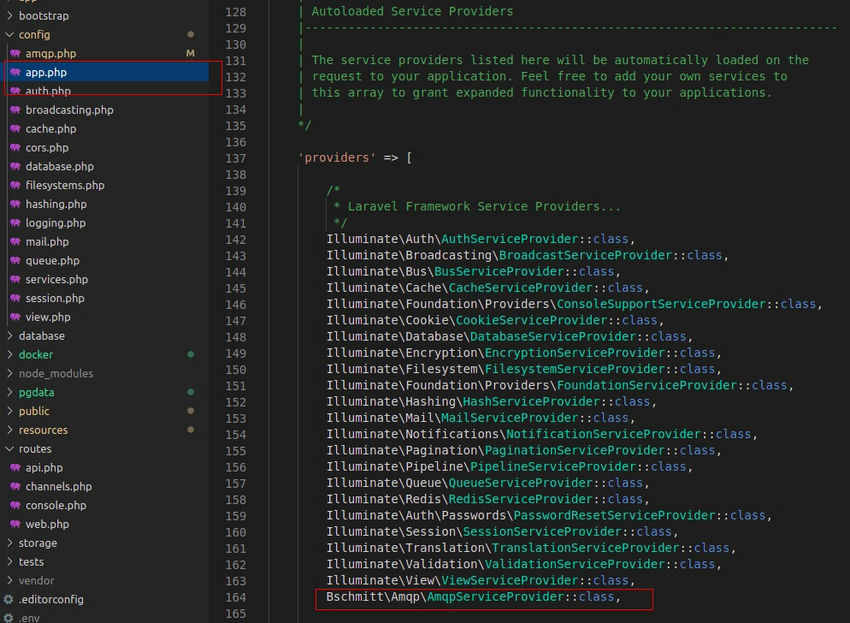The image size is (850, 623).
Task: Open auth.php in the config folder
Action: tap(48, 91)
